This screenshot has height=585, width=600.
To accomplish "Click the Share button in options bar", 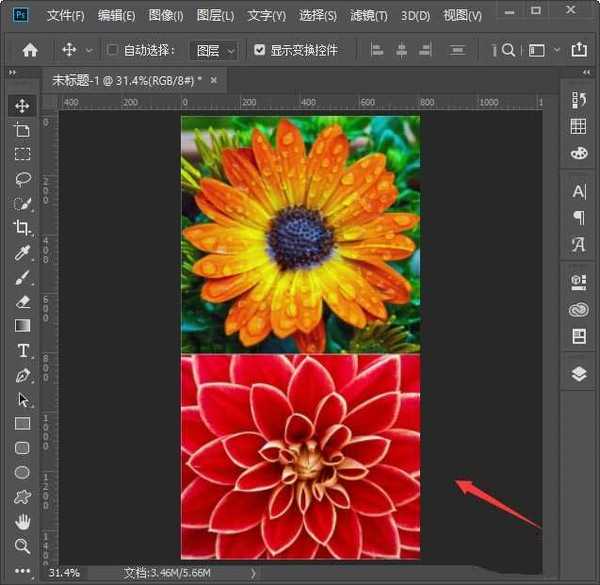I will click(x=578, y=50).
